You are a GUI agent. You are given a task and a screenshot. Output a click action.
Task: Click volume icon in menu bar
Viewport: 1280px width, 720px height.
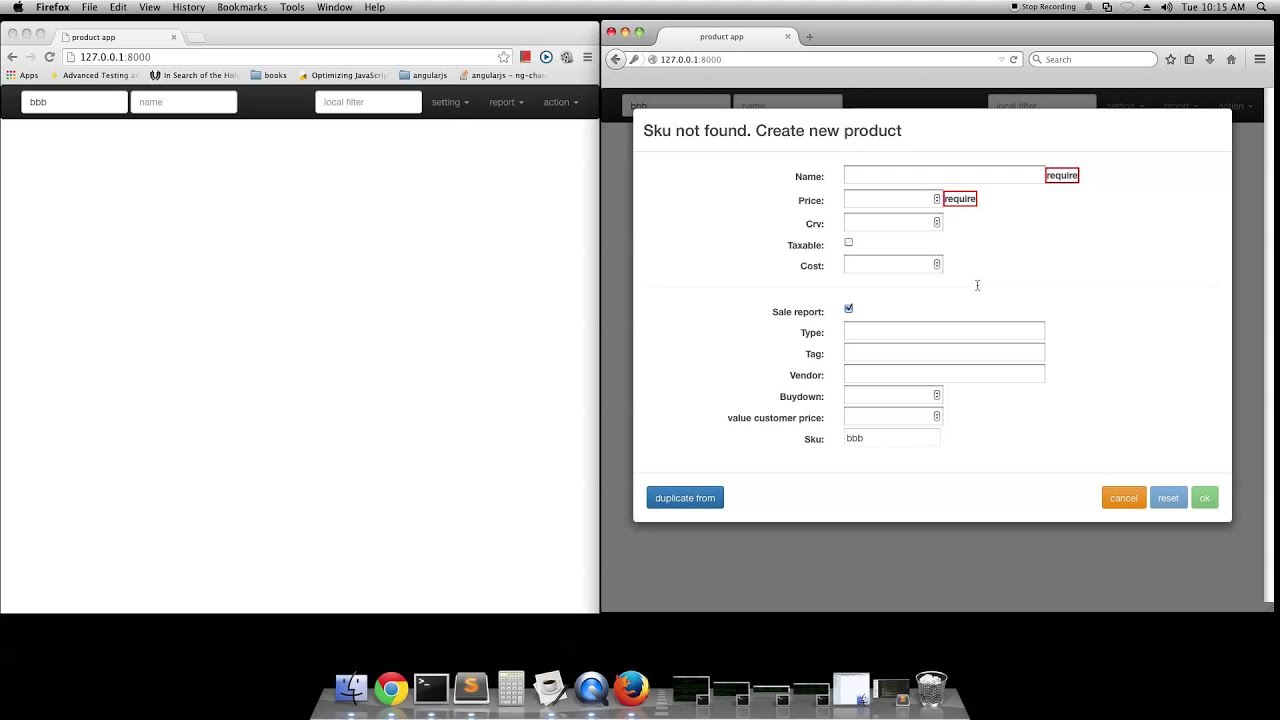tap(1166, 7)
